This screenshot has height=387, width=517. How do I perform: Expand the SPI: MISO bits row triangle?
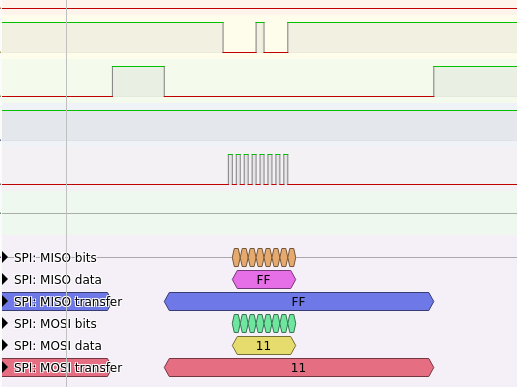click(x=5, y=257)
